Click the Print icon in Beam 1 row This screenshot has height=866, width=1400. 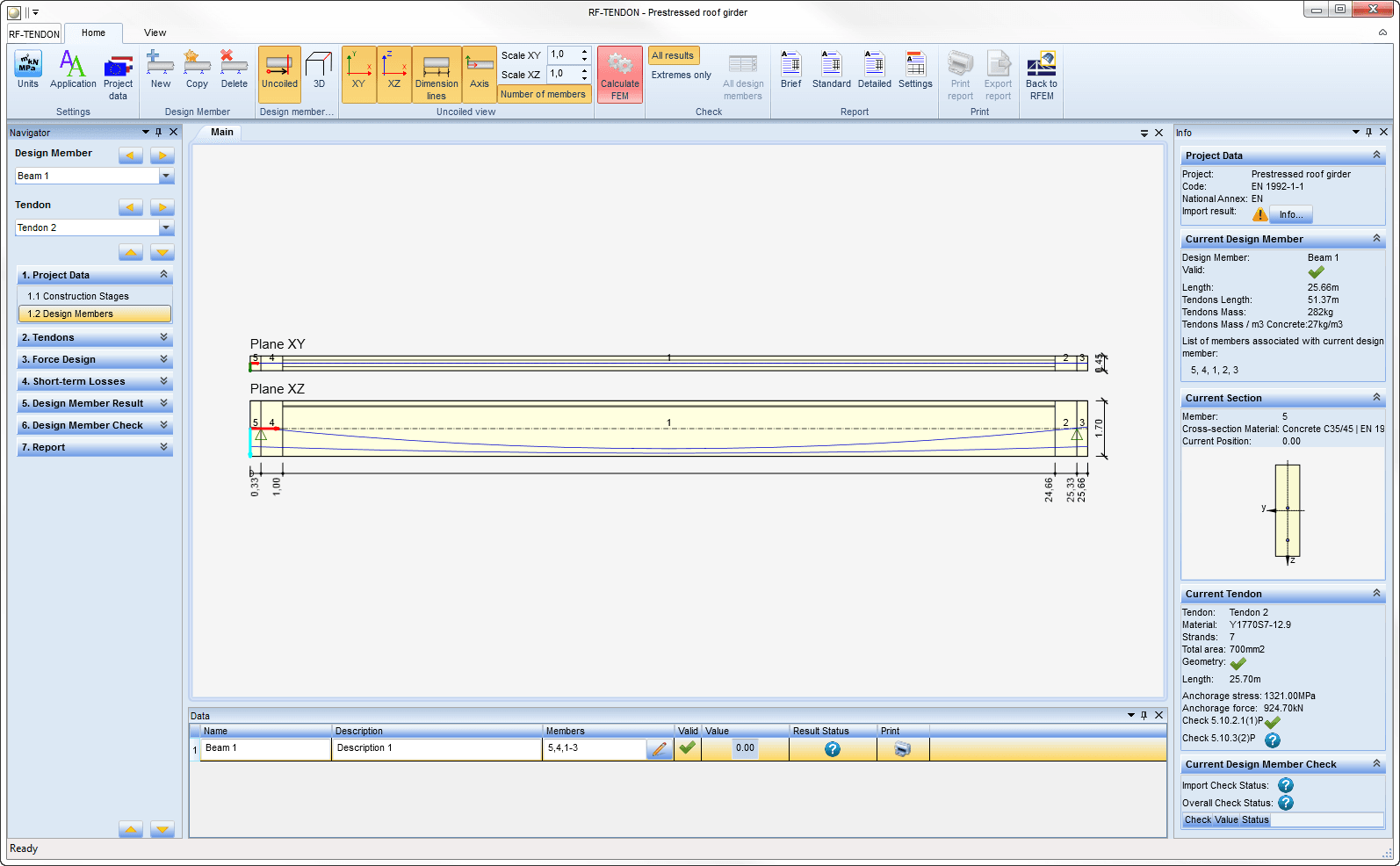pyautogui.click(x=902, y=749)
